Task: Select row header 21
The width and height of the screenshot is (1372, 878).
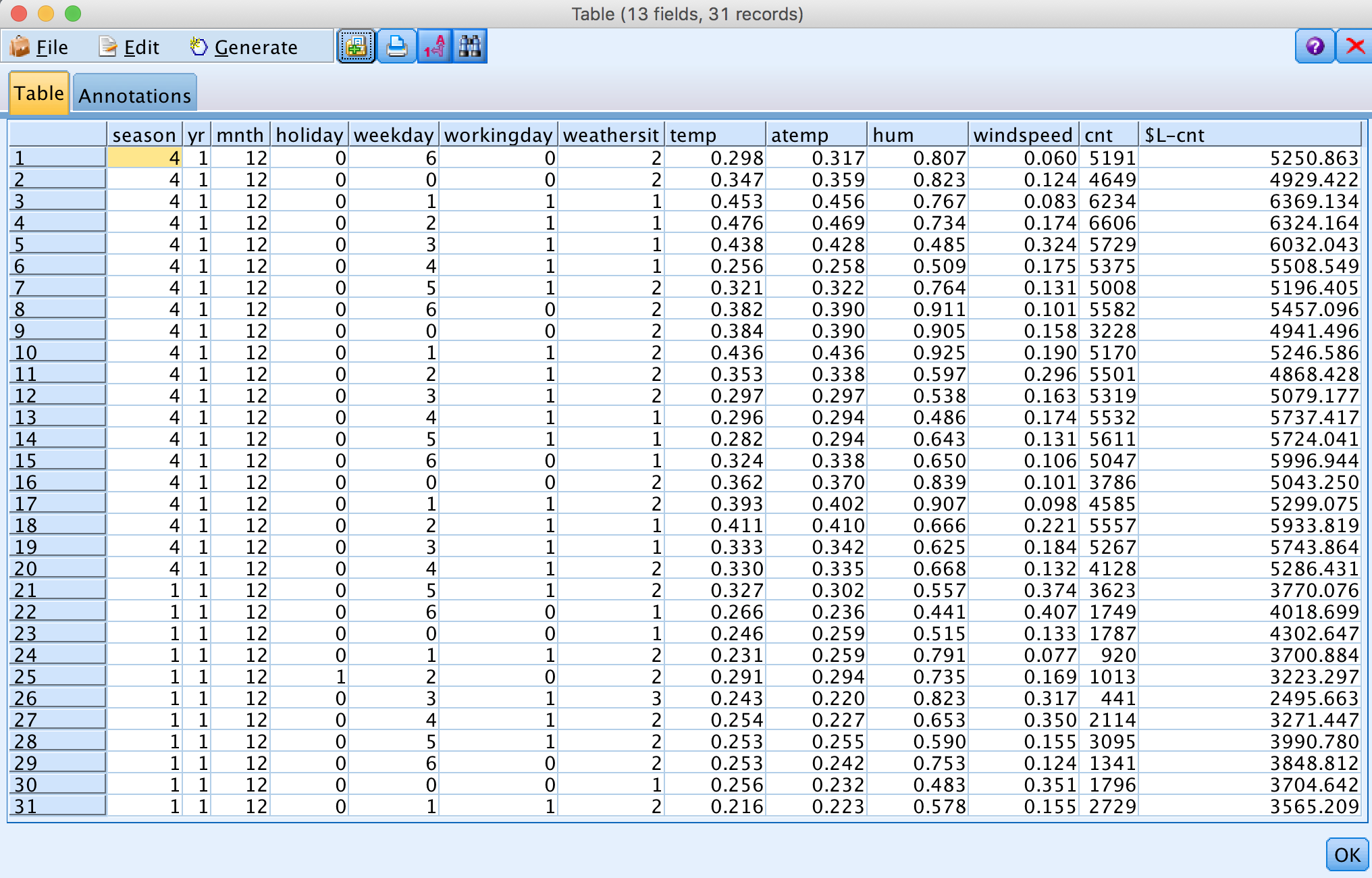Action: (x=57, y=590)
